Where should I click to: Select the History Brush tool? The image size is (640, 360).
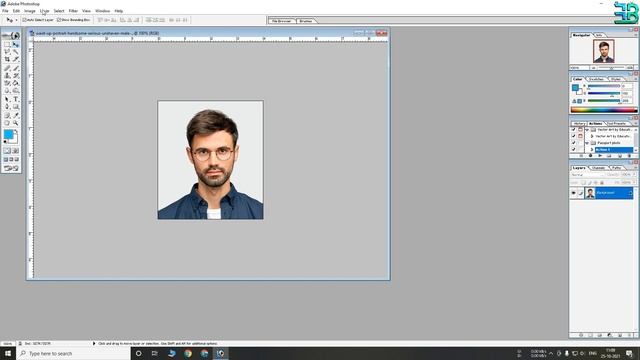(16, 76)
